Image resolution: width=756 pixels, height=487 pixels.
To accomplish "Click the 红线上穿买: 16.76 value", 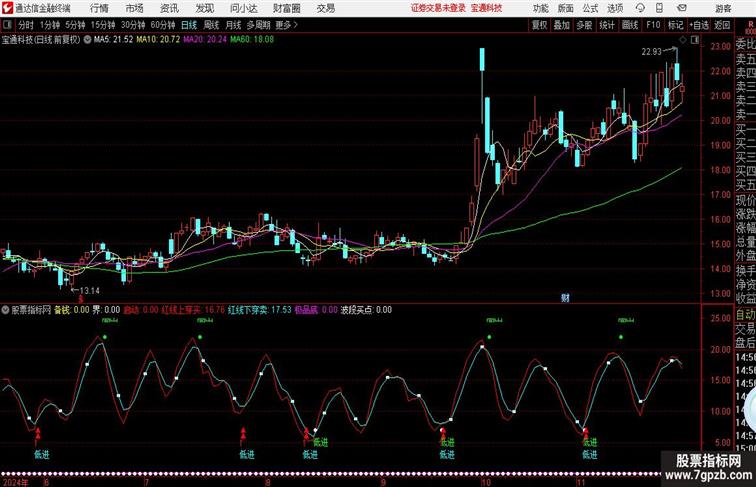I will coord(193,310).
